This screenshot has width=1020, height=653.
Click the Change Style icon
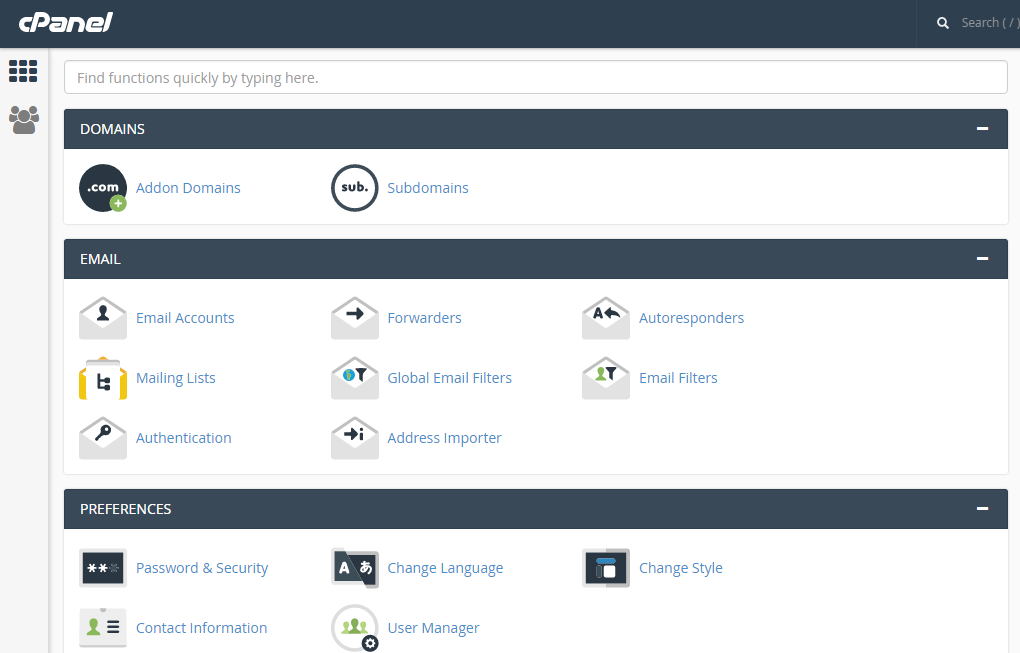(x=606, y=568)
